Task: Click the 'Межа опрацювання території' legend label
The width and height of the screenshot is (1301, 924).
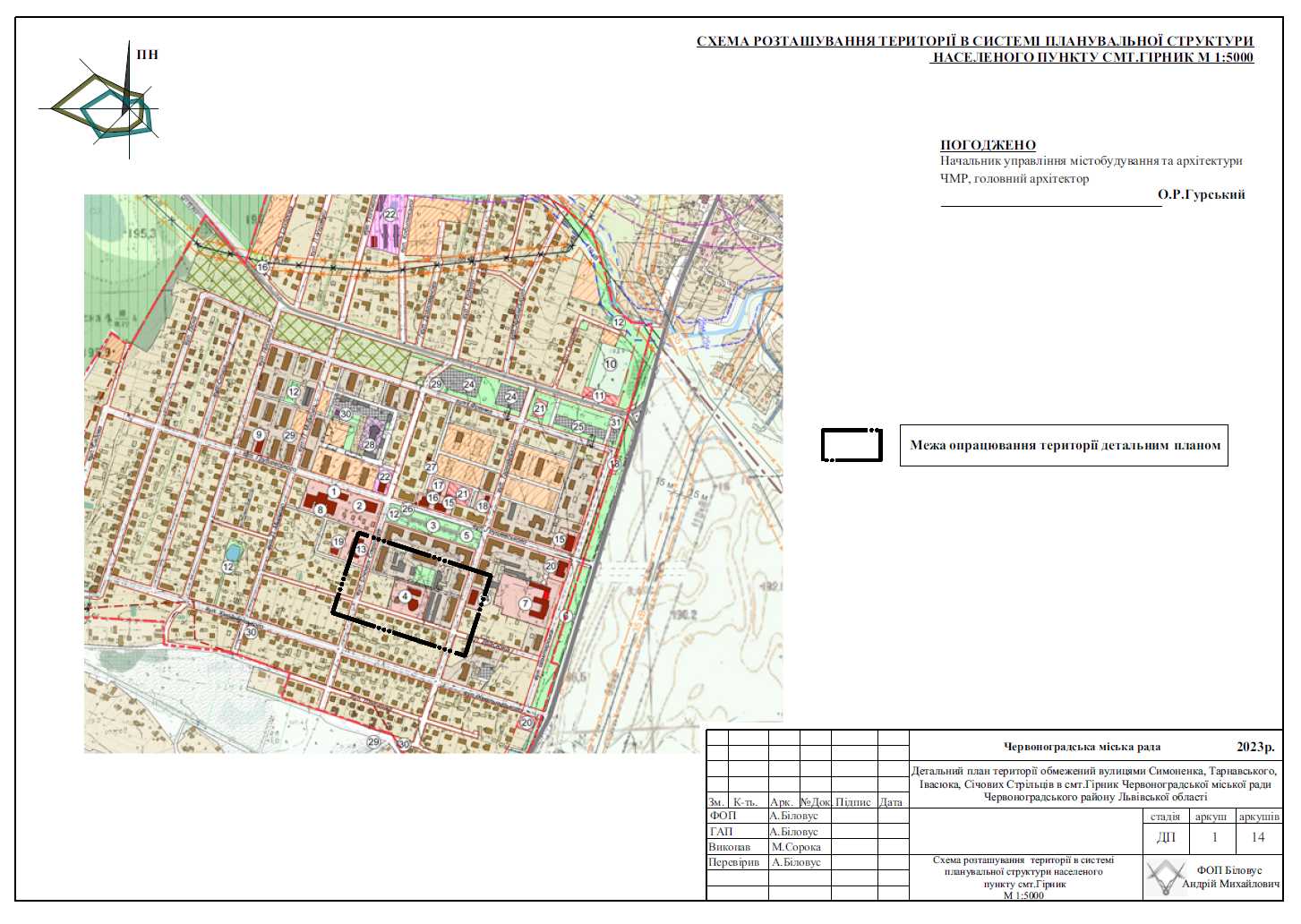Action: coord(1064,445)
